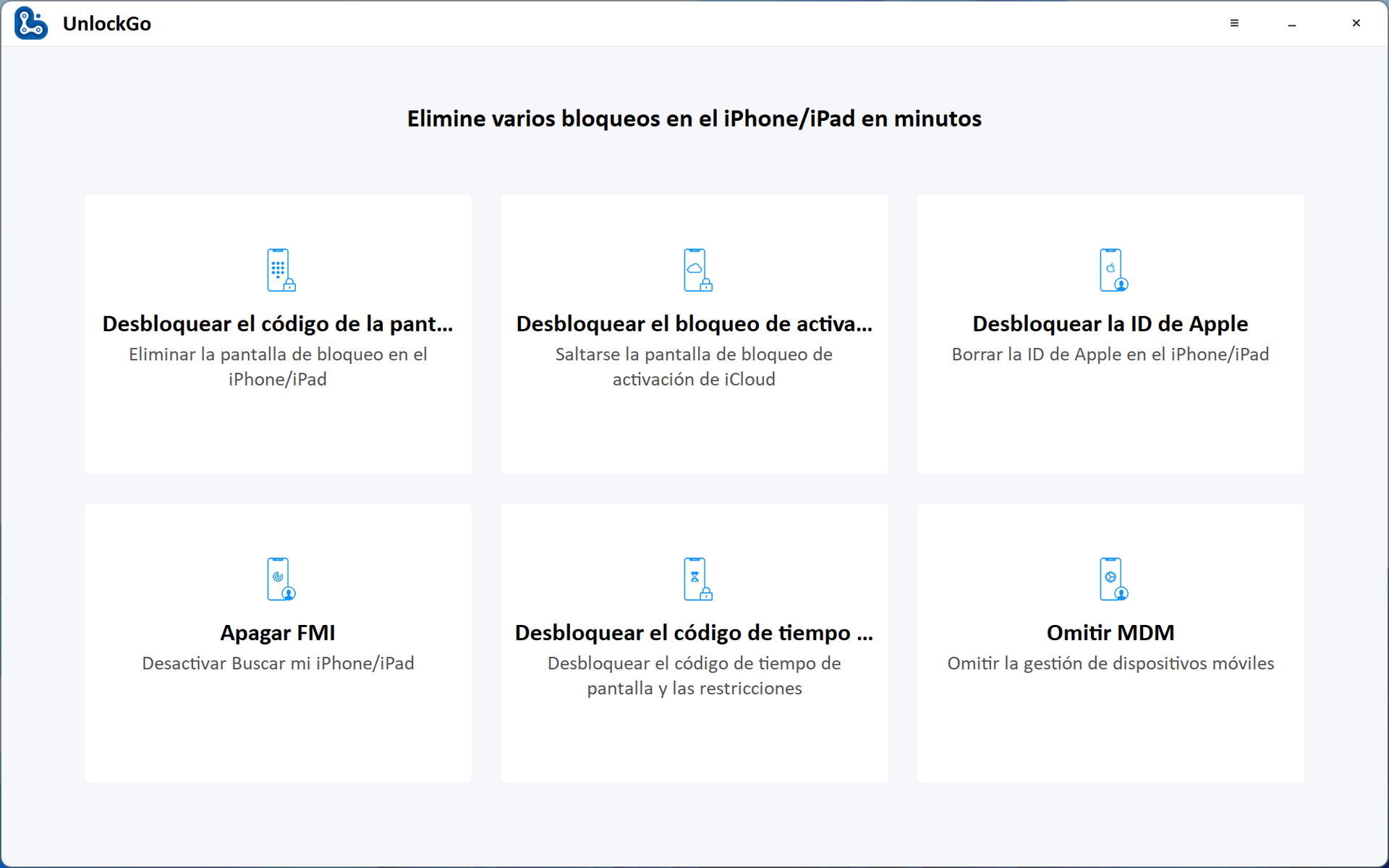Click the Omitir MDM gear phone icon
This screenshot has width=1389, height=868.
point(1113,579)
